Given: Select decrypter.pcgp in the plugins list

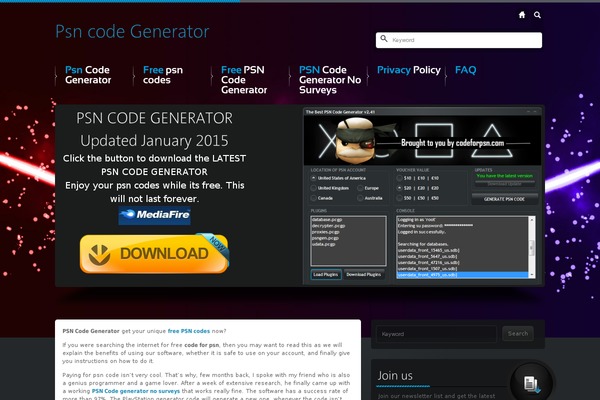Looking at the screenshot, I should click(x=328, y=226).
